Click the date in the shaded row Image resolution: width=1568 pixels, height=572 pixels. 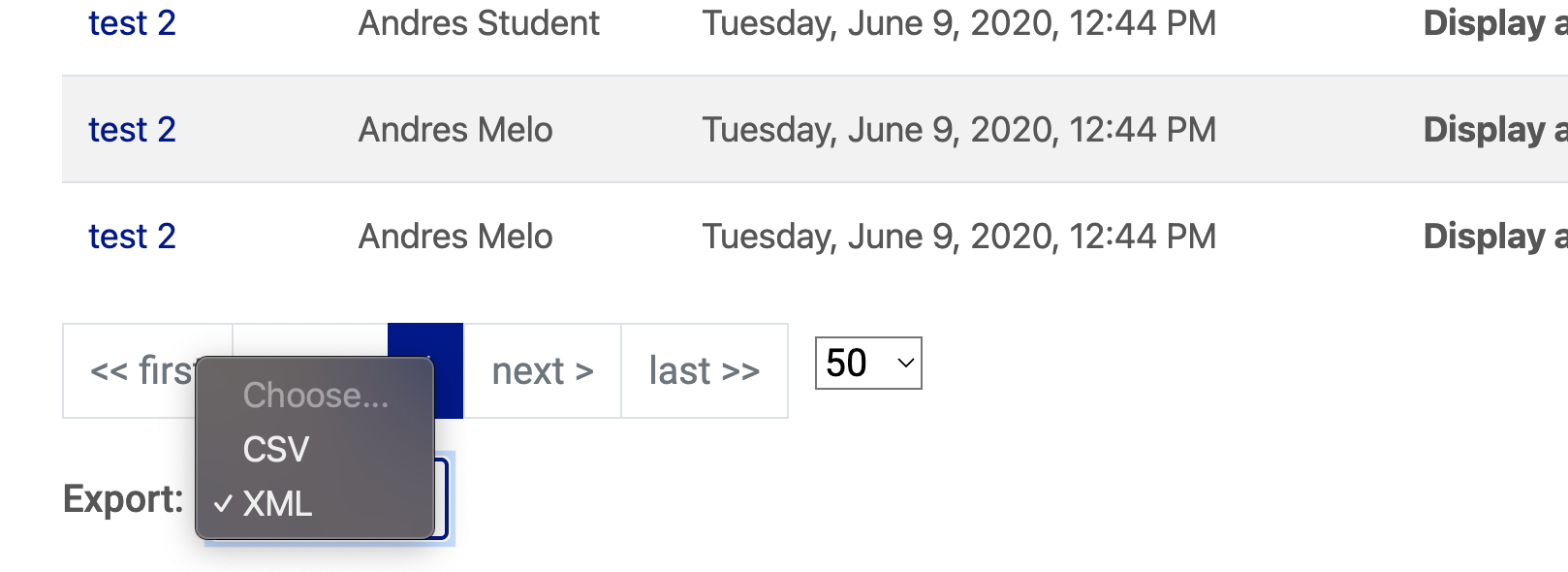click(959, 130)
